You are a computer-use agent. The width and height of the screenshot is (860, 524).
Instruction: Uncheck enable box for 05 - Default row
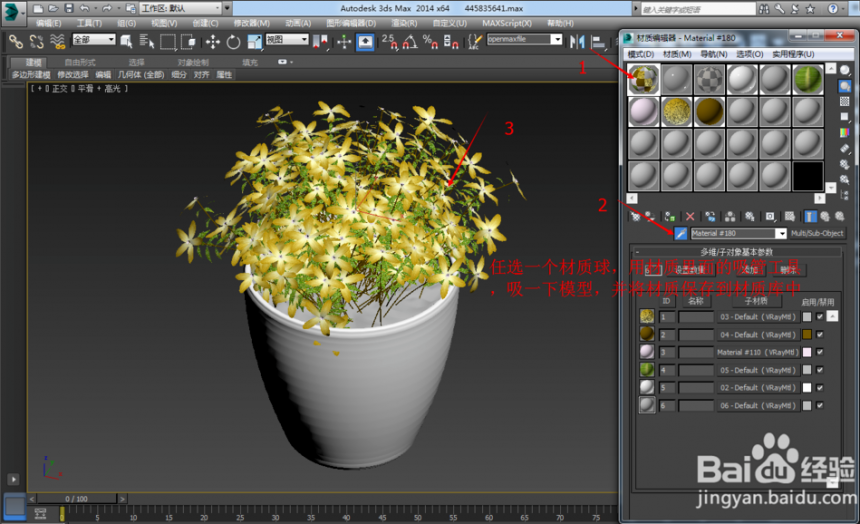(x=819, y=370)
